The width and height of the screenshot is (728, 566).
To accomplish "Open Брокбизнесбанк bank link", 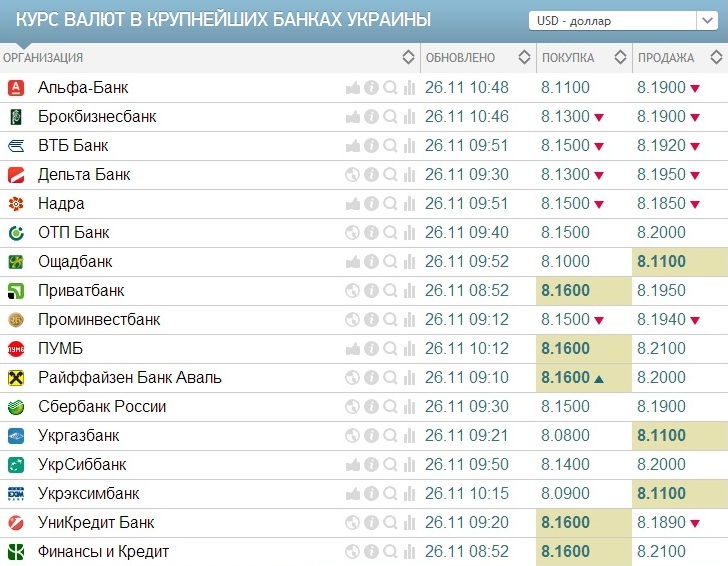I will (x=97, y=117).
